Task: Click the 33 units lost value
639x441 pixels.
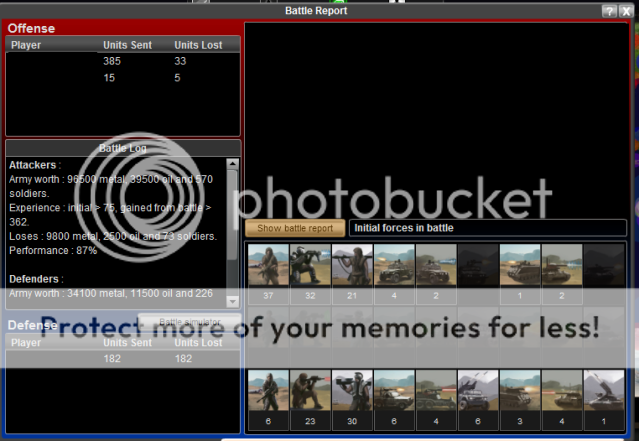Action: click(x=180, y=61)
